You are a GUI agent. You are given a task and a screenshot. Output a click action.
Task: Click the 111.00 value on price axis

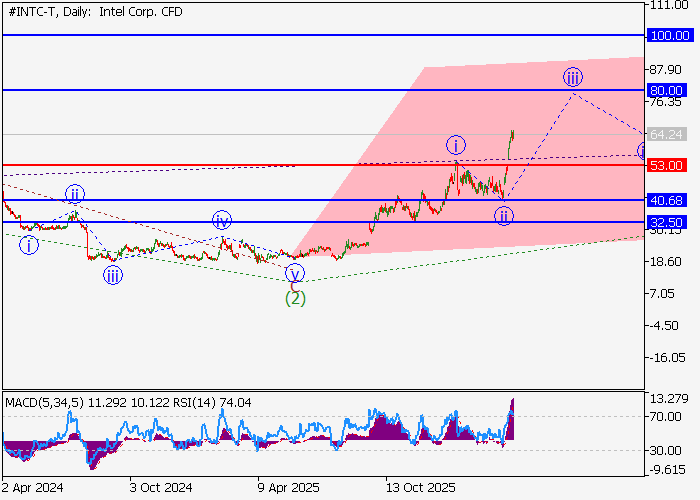click(669, 5)
